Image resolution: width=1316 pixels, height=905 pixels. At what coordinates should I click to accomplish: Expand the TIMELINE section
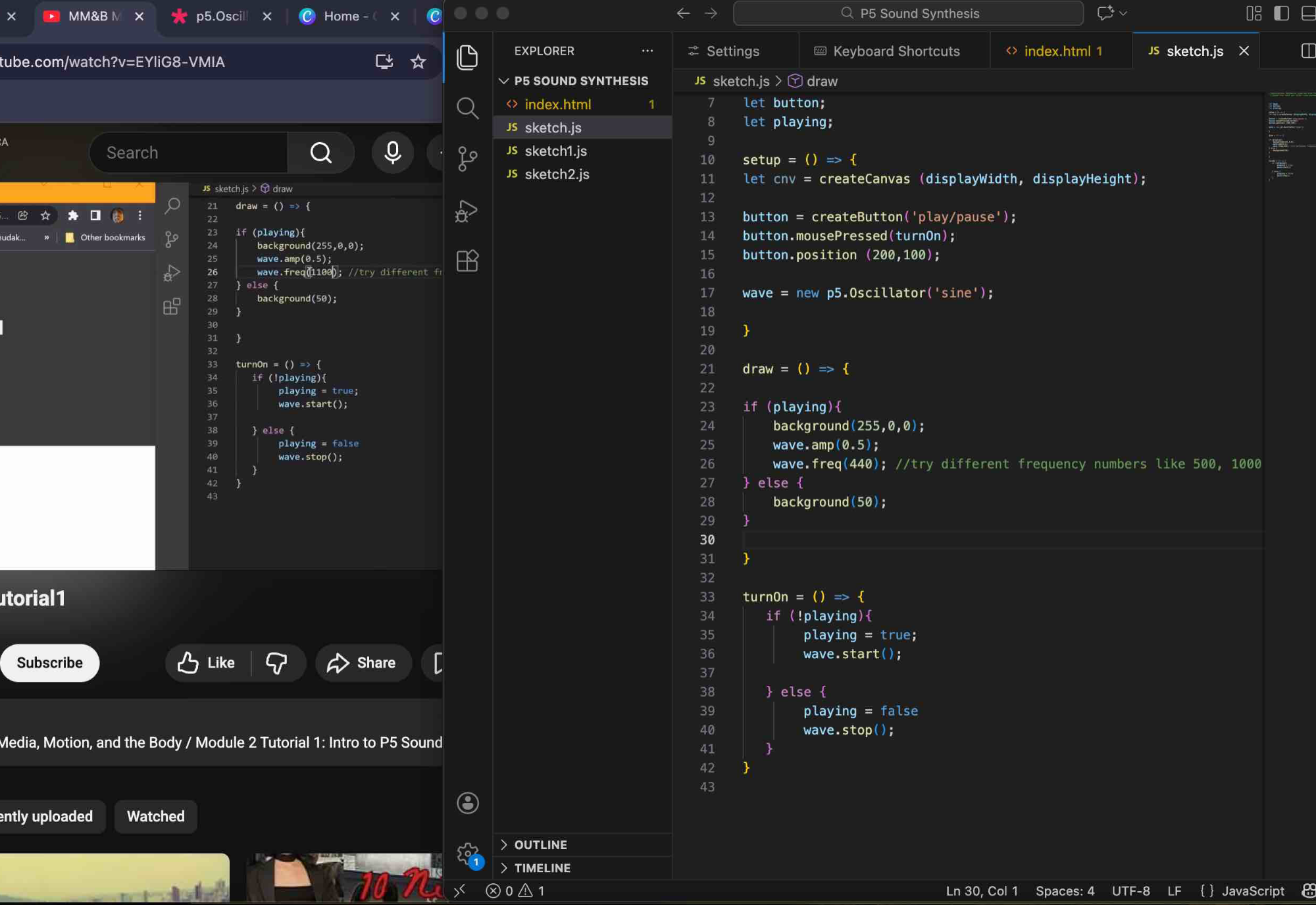(x=582, y=867)
